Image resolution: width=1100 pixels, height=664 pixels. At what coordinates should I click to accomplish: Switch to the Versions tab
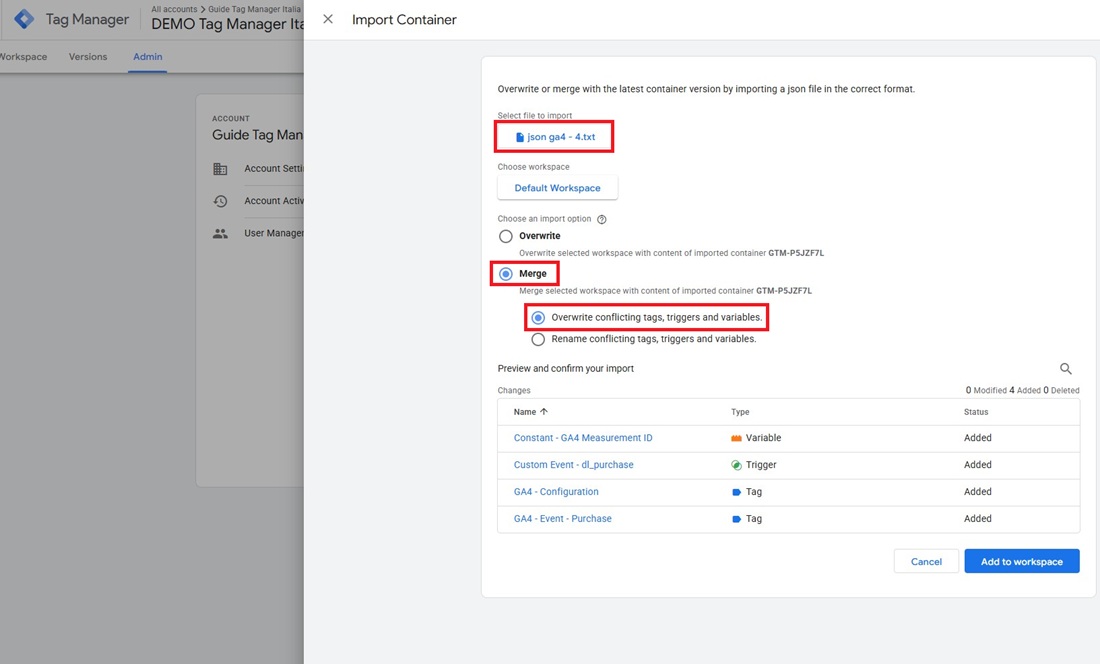tap(88, 57)
